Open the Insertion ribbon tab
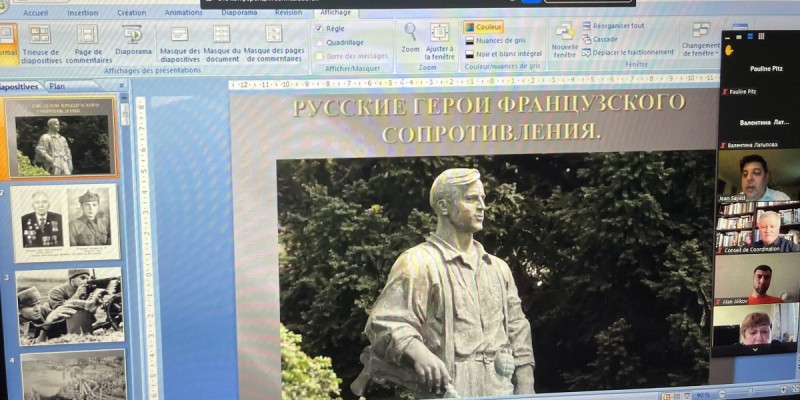Screen dimensions: 800x400 (82, 13)
